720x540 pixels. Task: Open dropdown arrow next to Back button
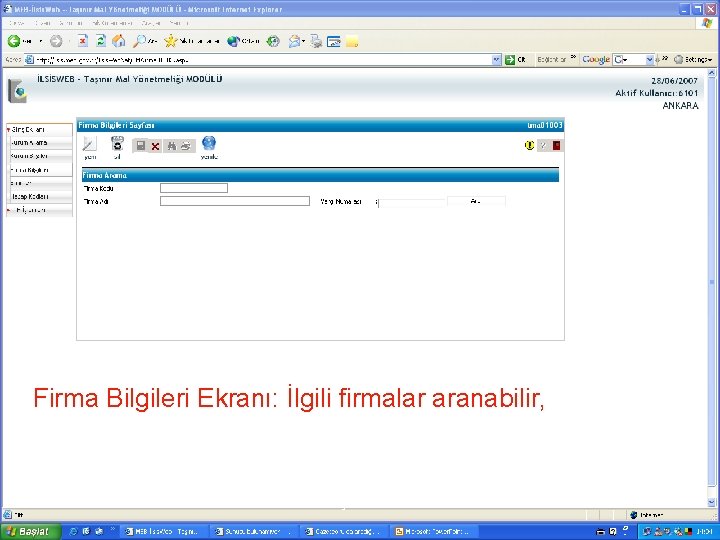[40, 41]
